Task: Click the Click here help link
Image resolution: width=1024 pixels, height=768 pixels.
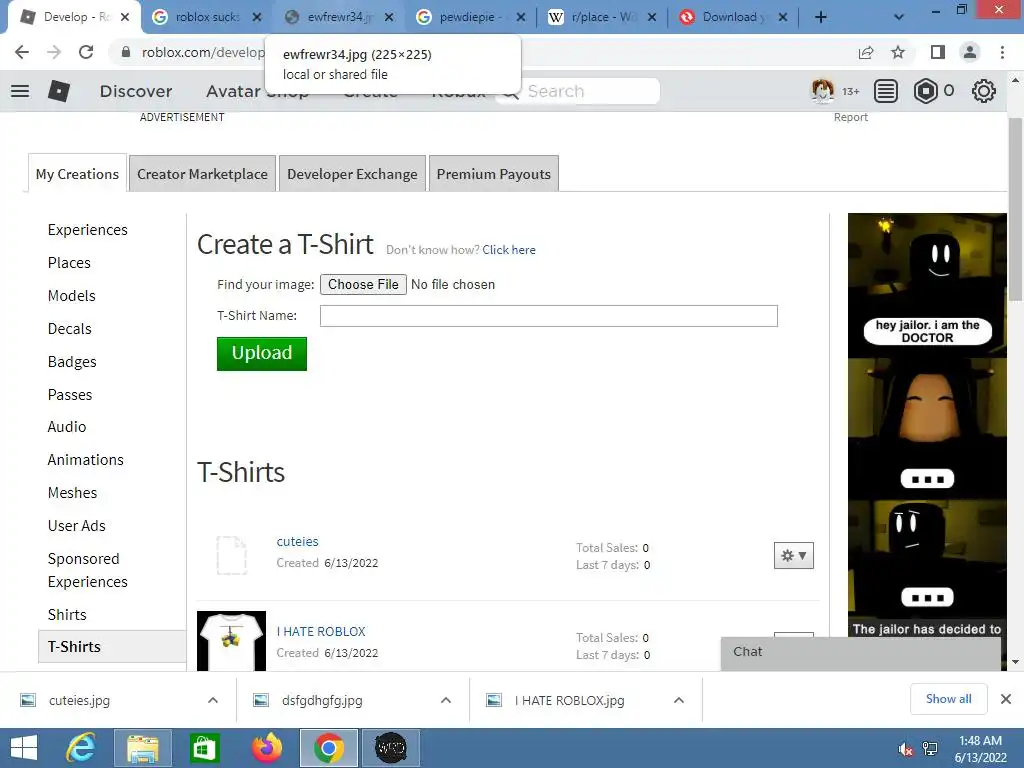Action: (x=509, y=249)
